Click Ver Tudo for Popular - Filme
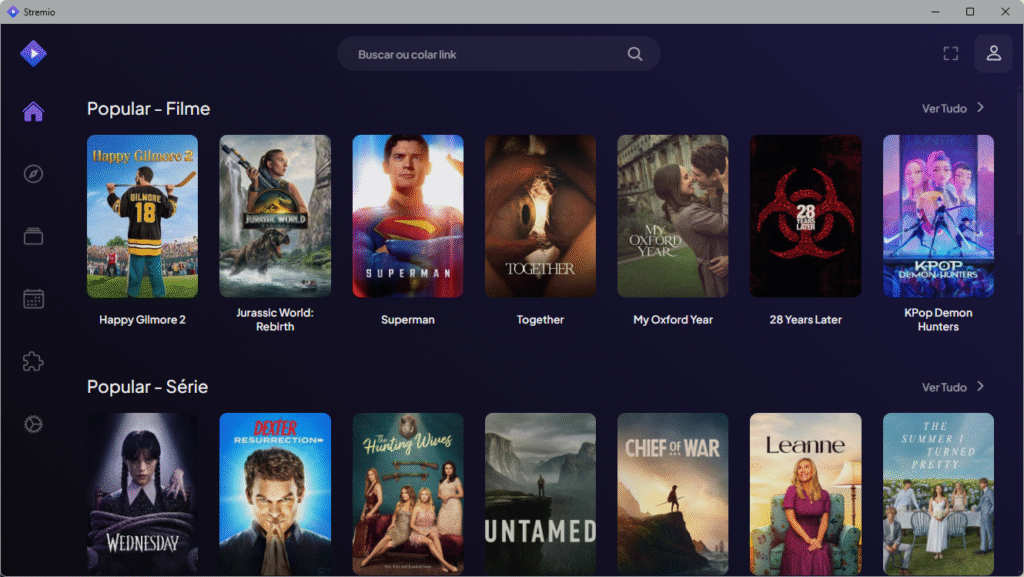Screen dimensions: 1024x577 (x=944, y=109)
